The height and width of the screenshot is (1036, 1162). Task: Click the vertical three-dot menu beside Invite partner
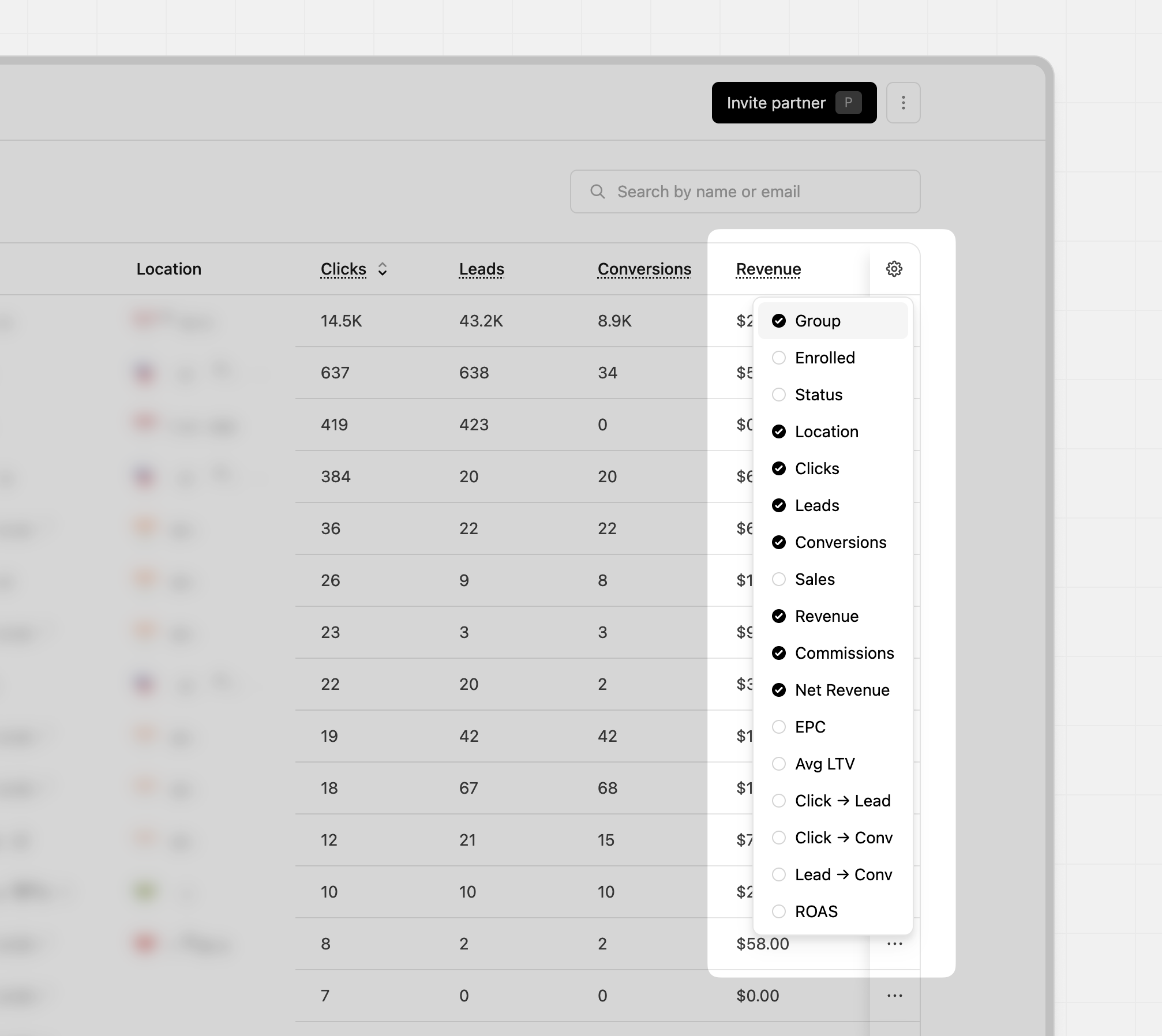tap(903, 103)
